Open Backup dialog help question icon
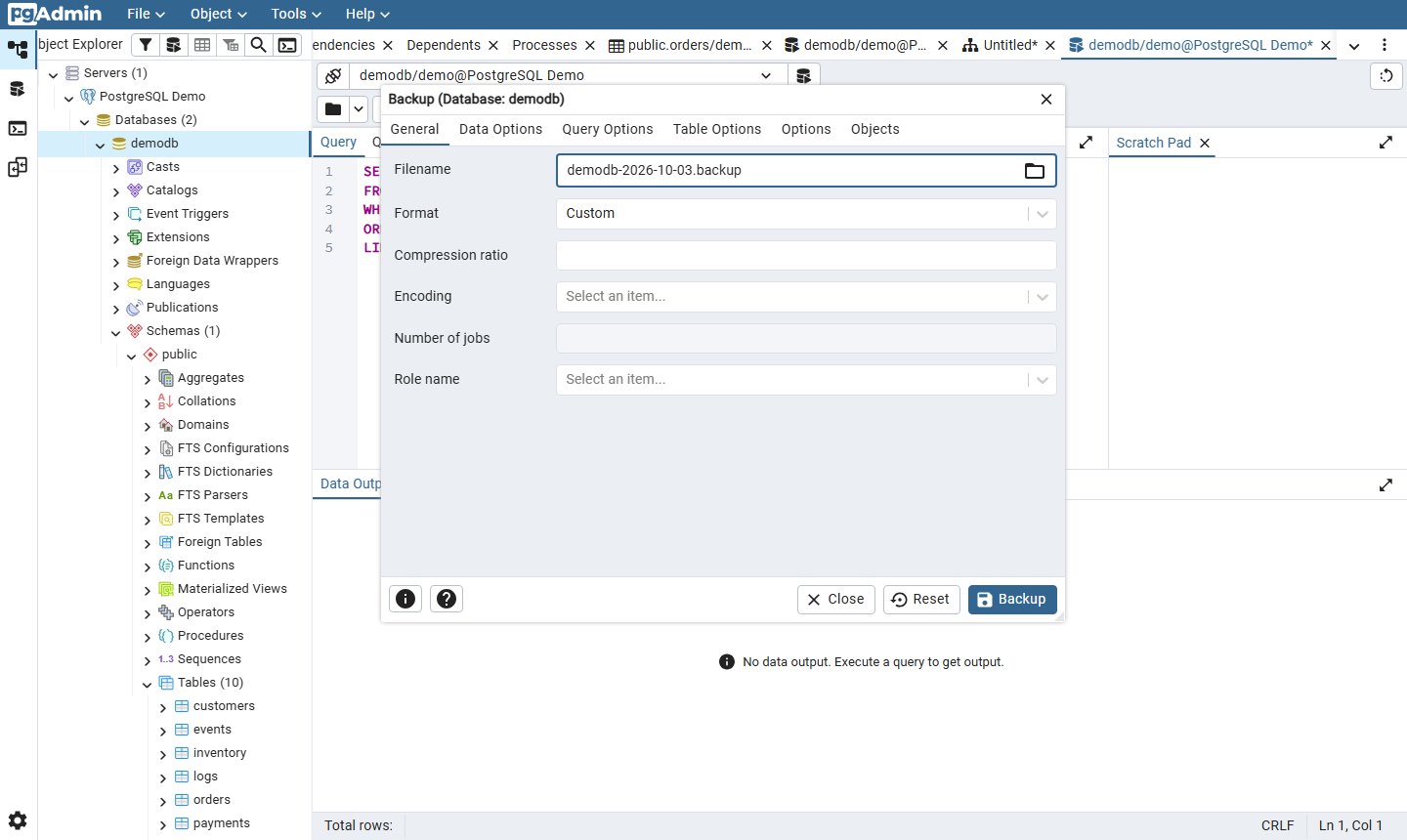This screenshot has height=840, width=1407. click(x=447, y=599)
